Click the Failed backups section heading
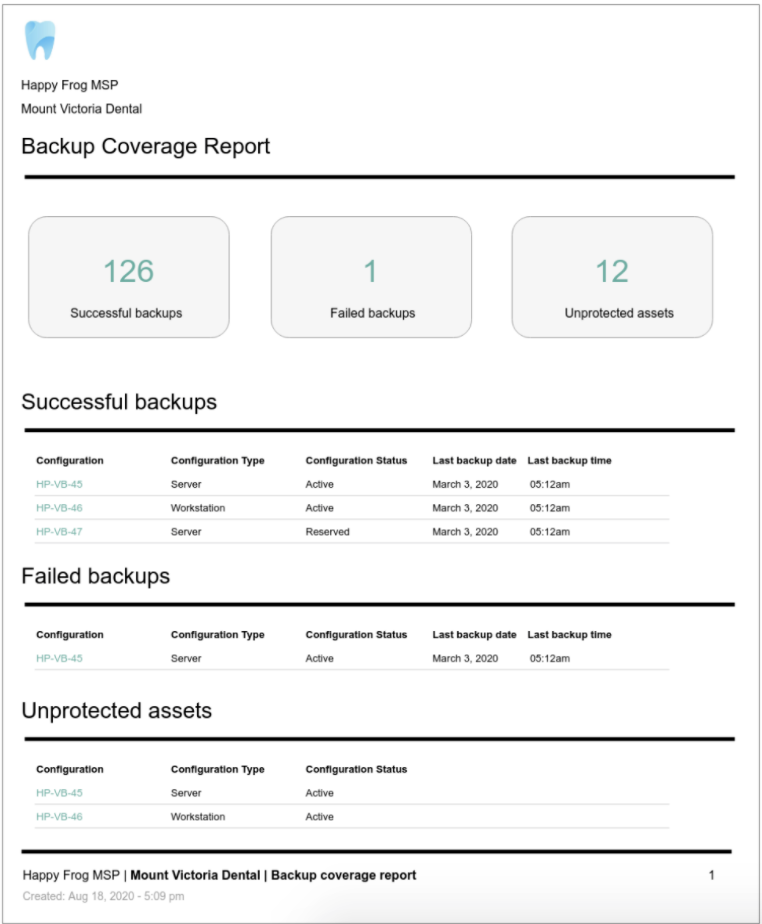 [96, 576]
